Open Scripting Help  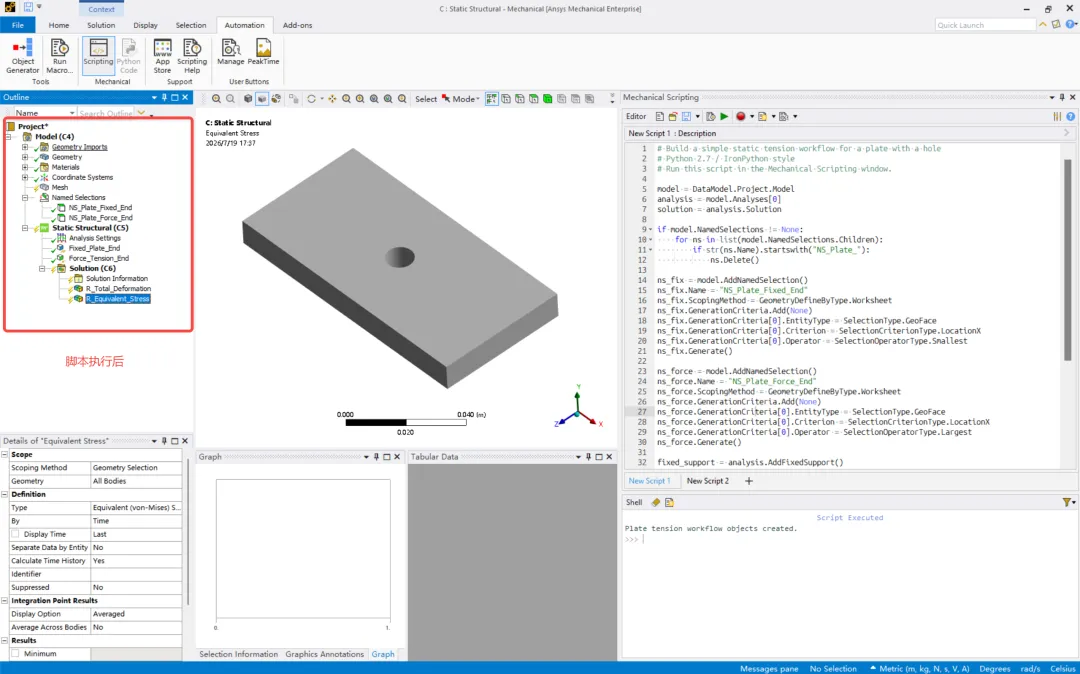192,56
